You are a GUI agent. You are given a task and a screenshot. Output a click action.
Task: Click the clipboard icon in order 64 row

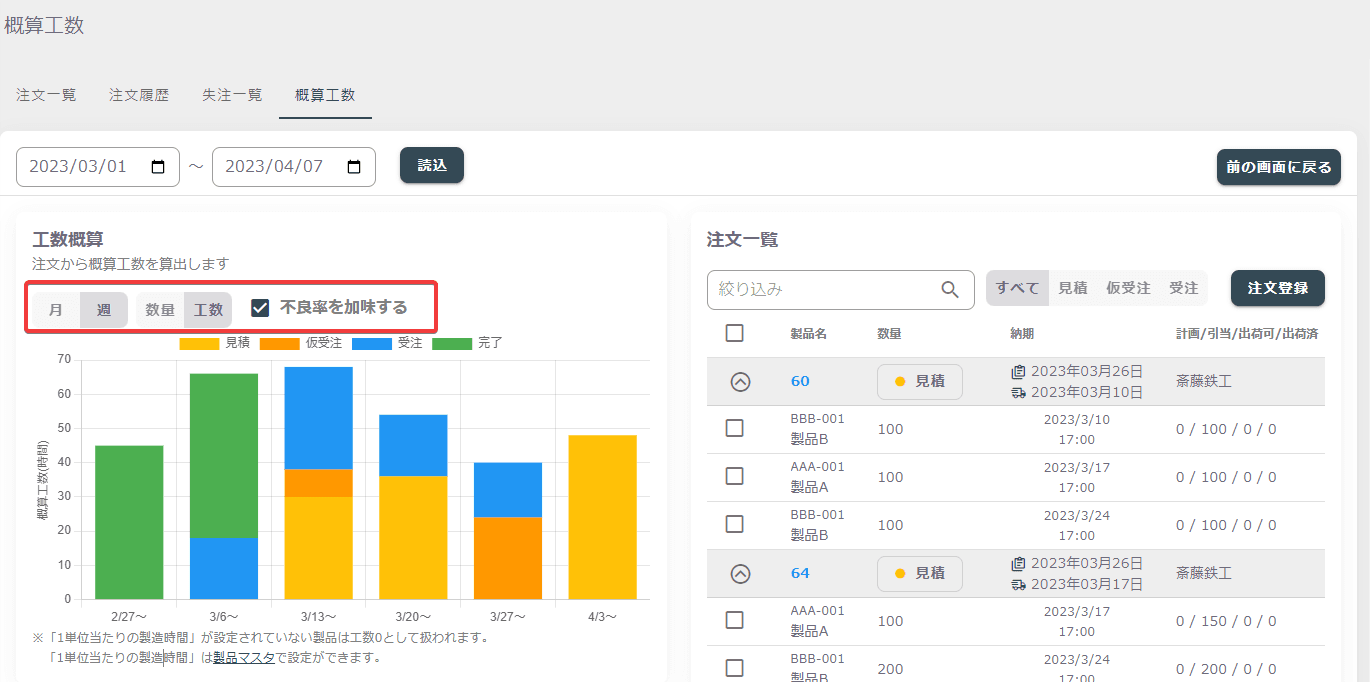pos(1018,563)
